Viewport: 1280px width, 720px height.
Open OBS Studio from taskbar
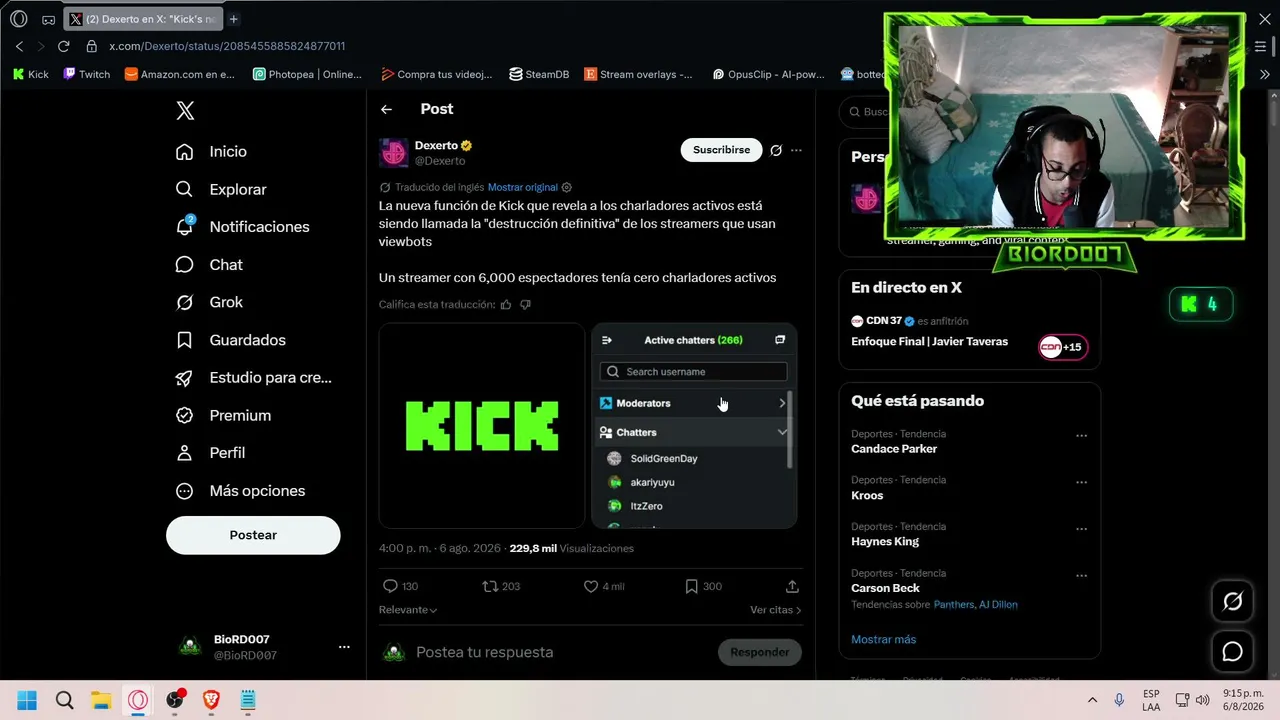175,700
